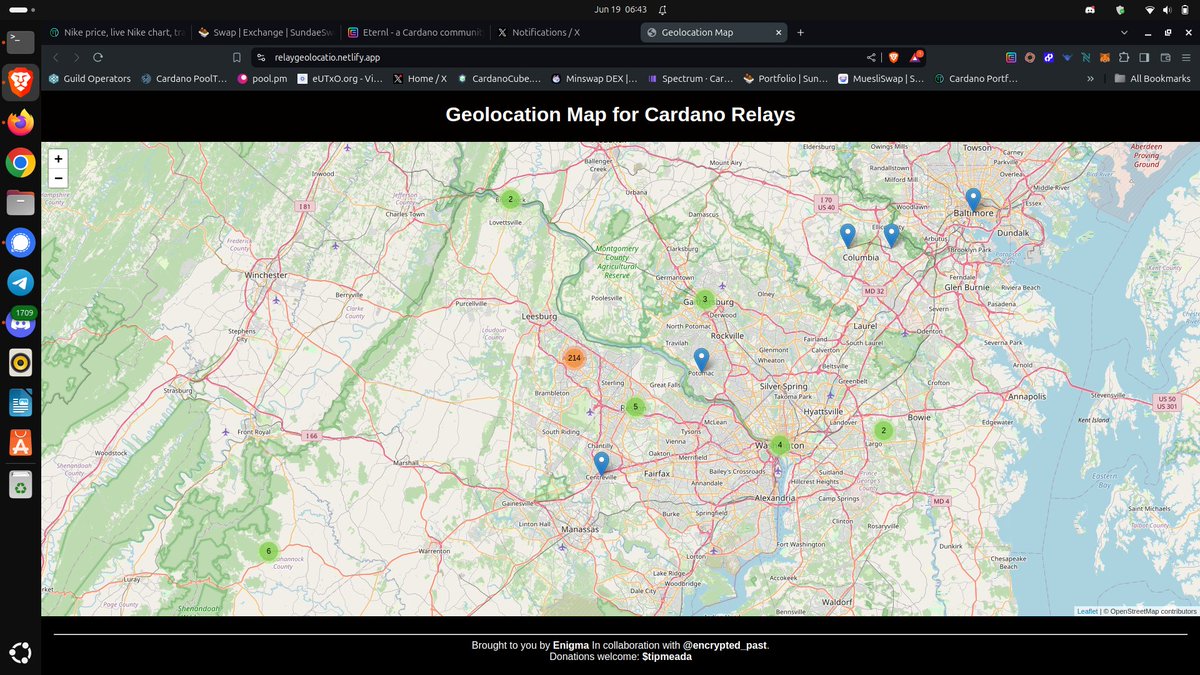Open the Cardano PoolTool bookmark
This screenshot has width=1200, height=675.
pos(184,78)
